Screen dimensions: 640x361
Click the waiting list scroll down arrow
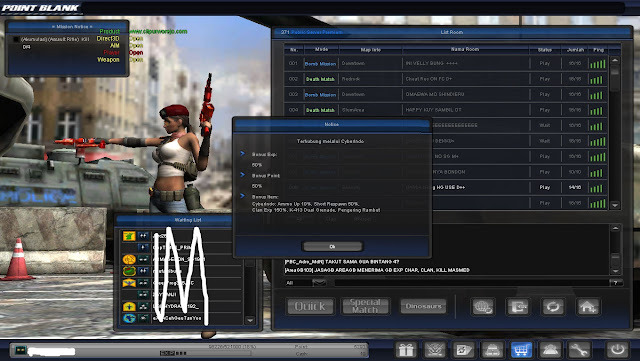pos(250,321)
